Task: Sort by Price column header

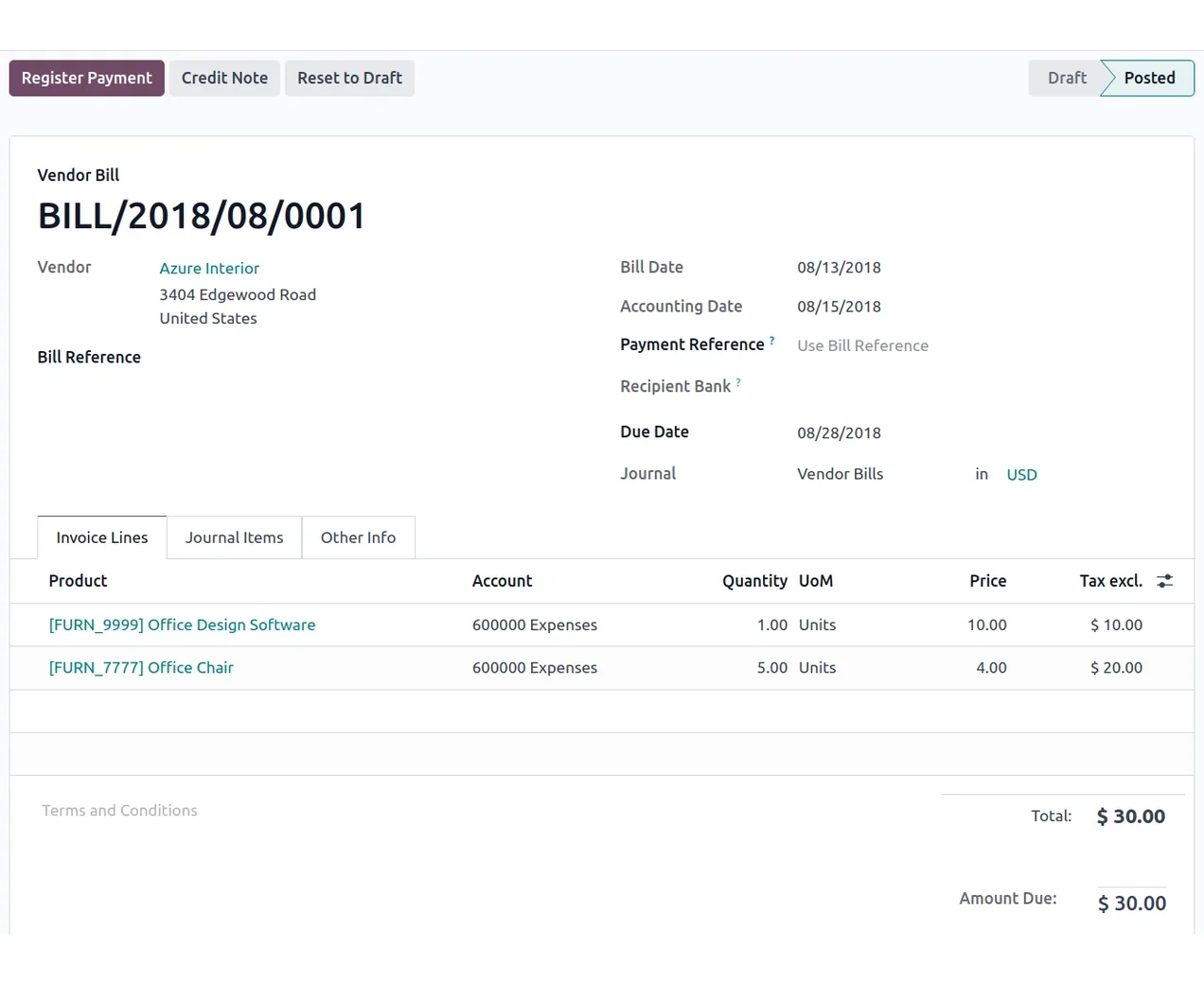Action: pos(987,581)
